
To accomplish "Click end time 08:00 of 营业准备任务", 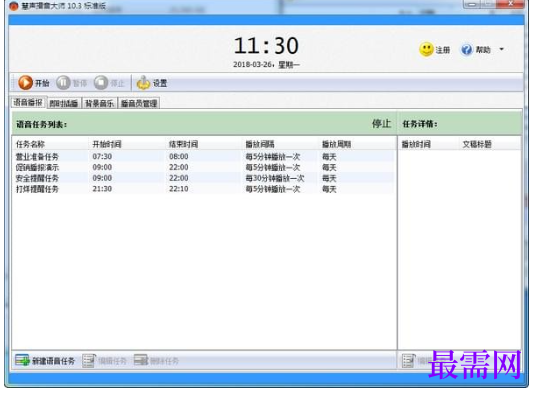I will (178, 156).
